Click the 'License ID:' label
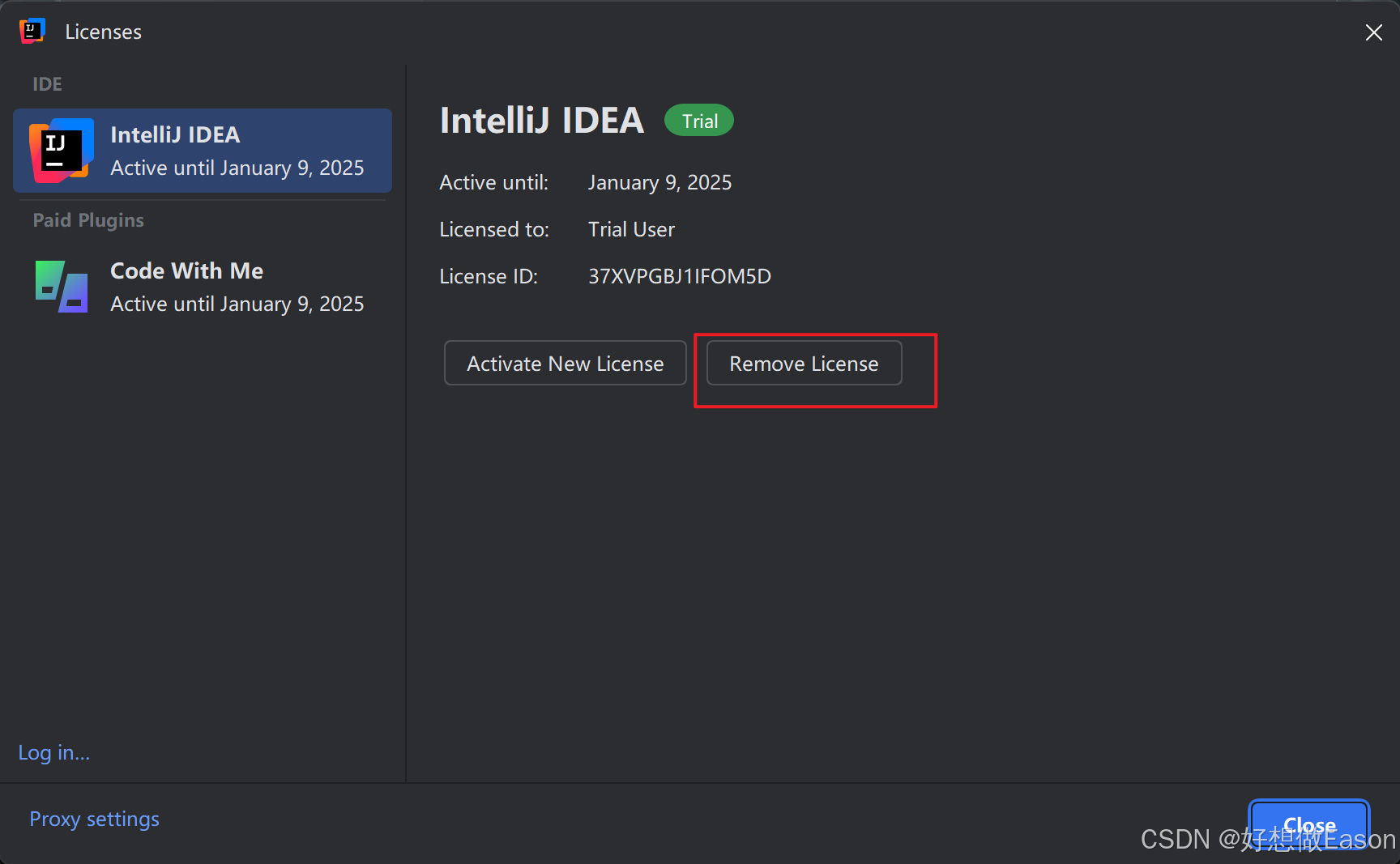The height and width of the screenshot is (864, 1400). tap(489, 276)
